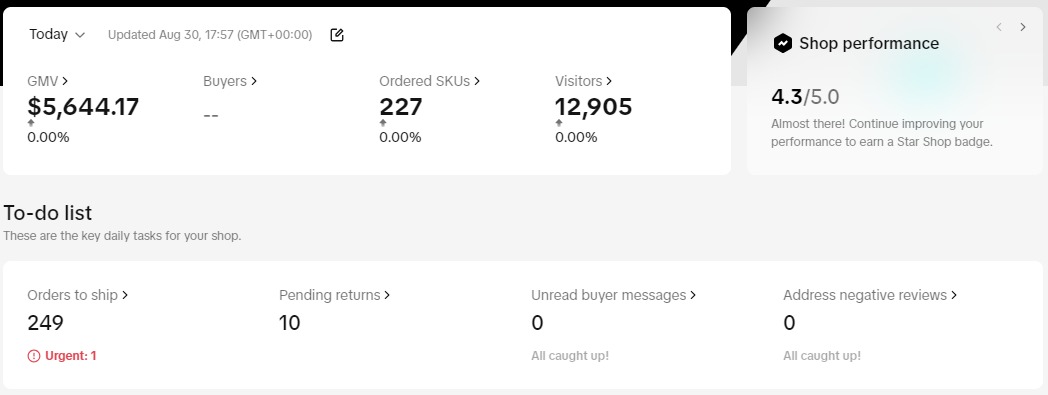
Task: Go to next card with right arrow
Action: tap(1023, 27)
